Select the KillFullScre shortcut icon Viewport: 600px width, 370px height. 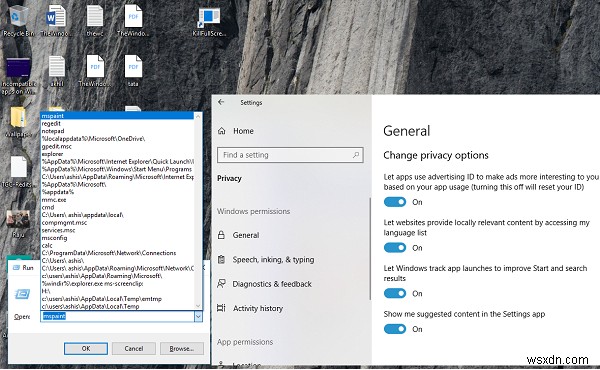pos(209,23)
